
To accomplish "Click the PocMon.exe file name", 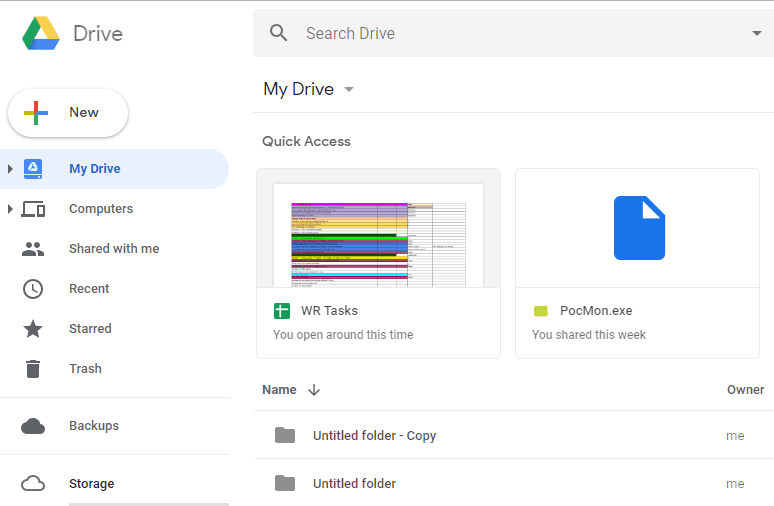I will (x=596, y=311).
